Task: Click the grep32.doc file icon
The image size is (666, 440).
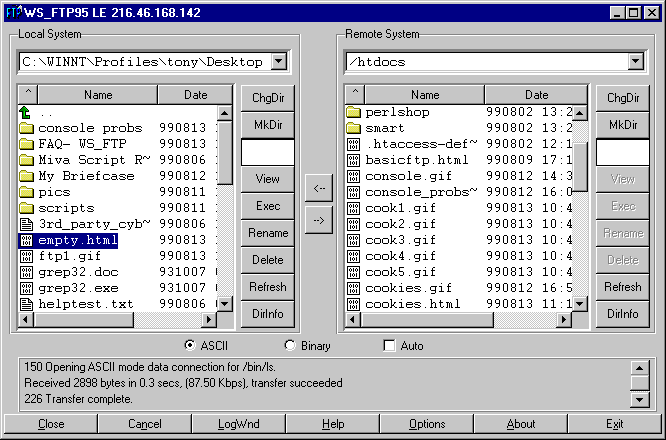Action: (26, 272)
